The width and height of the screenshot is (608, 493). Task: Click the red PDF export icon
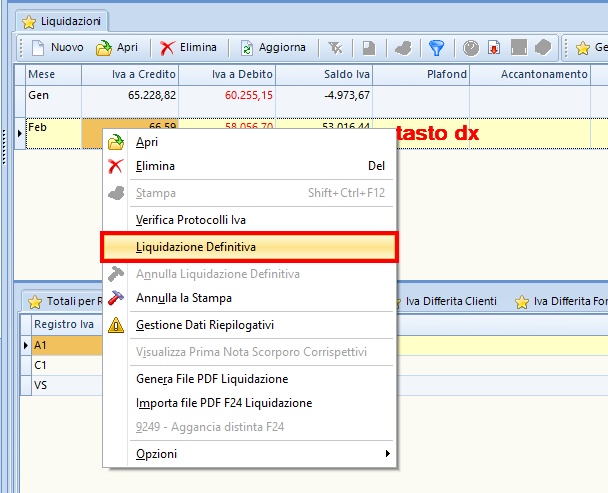pos(494,47)
